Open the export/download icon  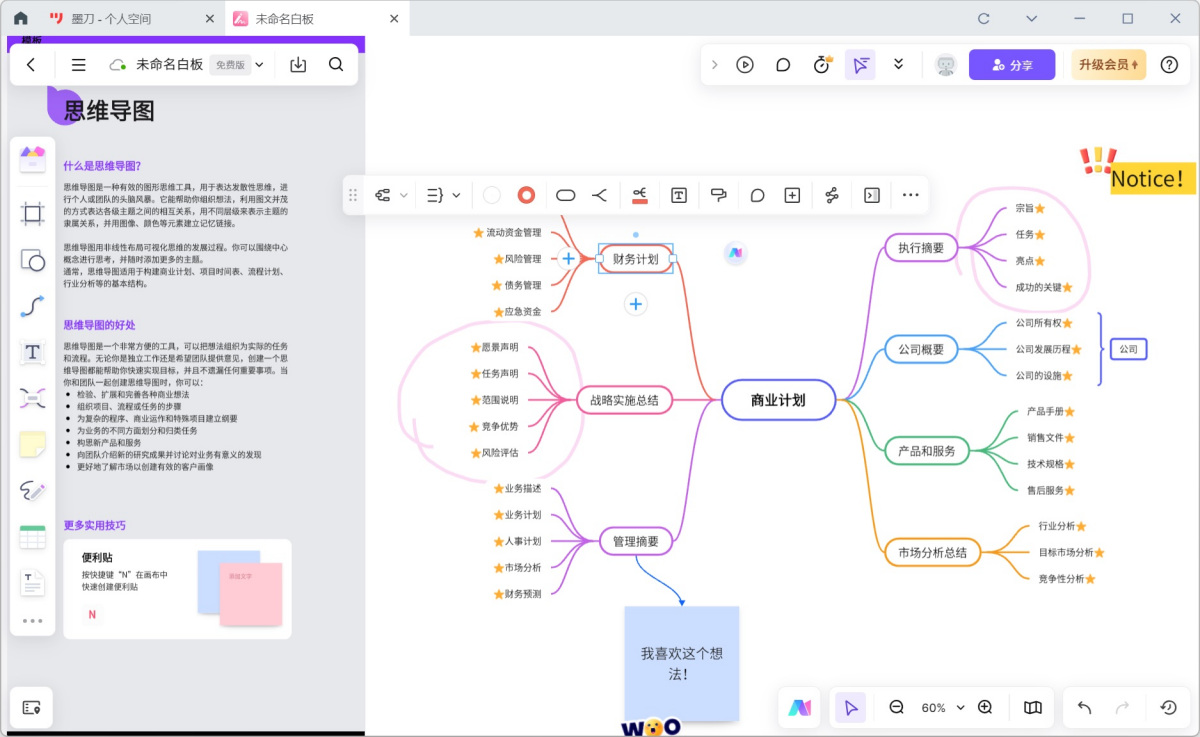point(298,65)
